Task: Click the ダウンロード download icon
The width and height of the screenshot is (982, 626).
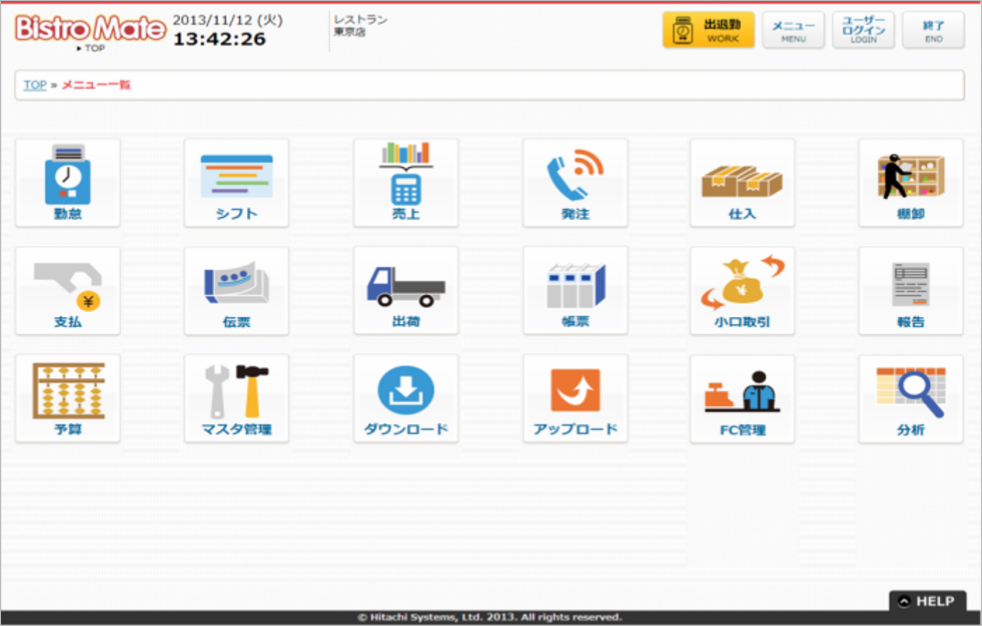Action: click(406, 399)
